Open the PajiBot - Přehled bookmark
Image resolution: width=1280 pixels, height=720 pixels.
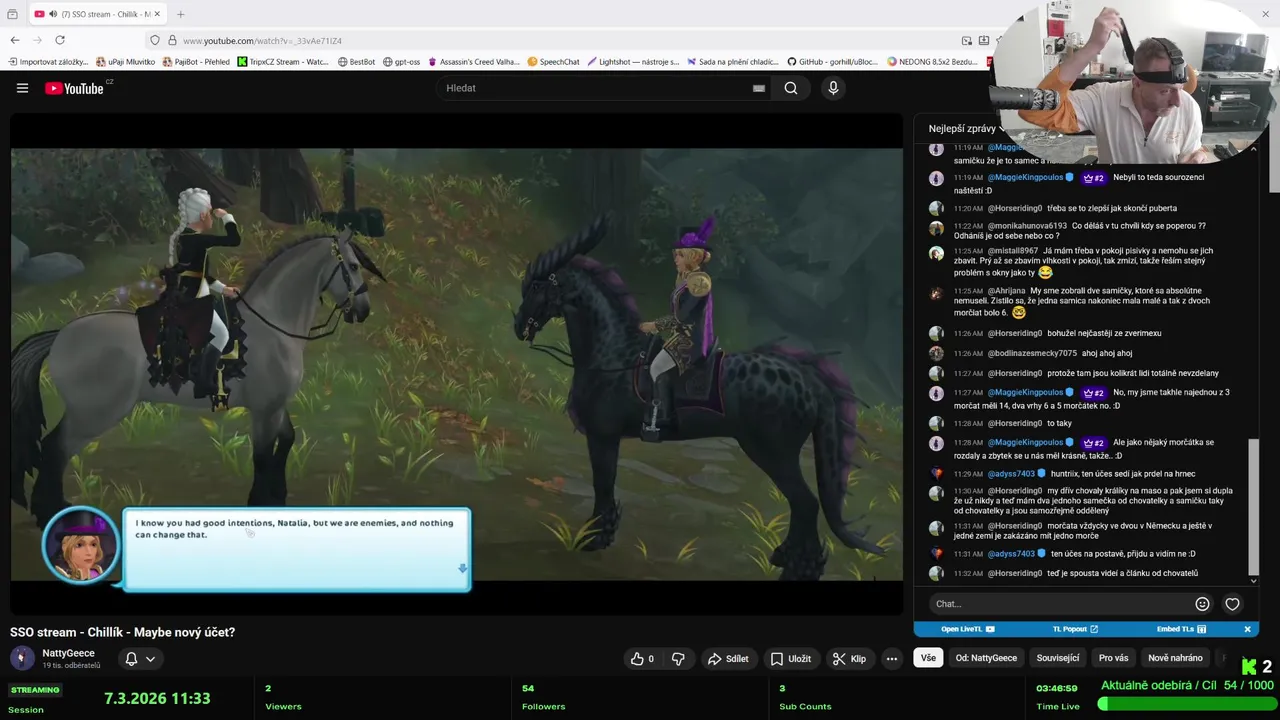pos(196,62)
